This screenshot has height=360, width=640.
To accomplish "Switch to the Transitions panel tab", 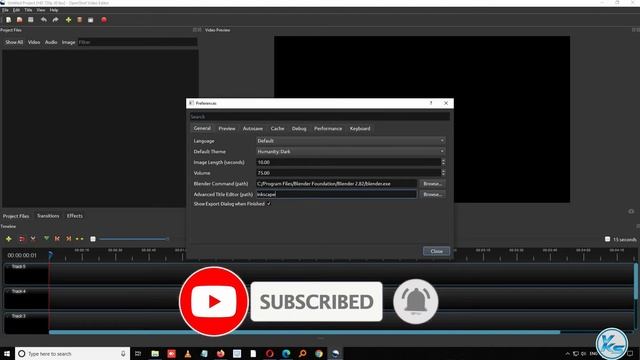I will tap(48, 216).
